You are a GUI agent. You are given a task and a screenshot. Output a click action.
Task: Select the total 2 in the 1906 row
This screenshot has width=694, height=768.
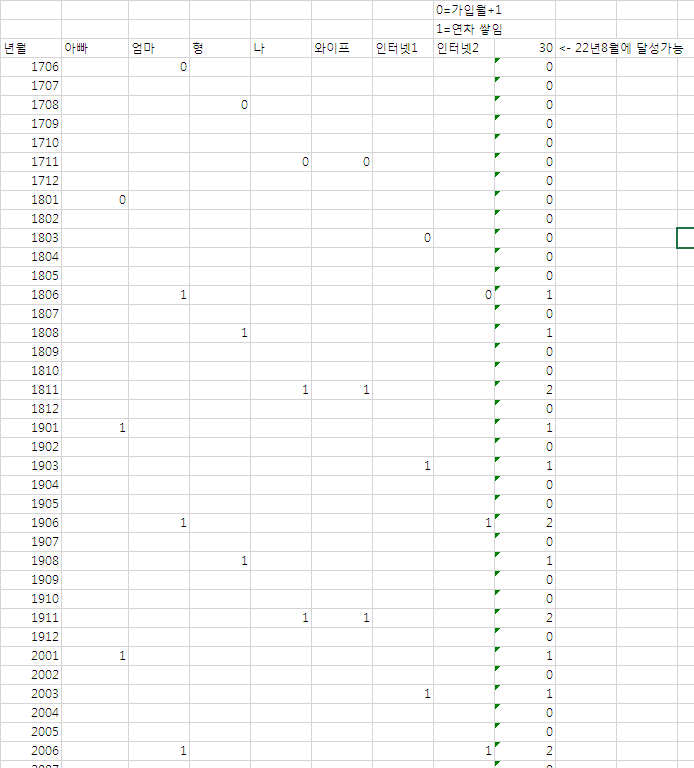pyautogui.click(x=525, y=523)
